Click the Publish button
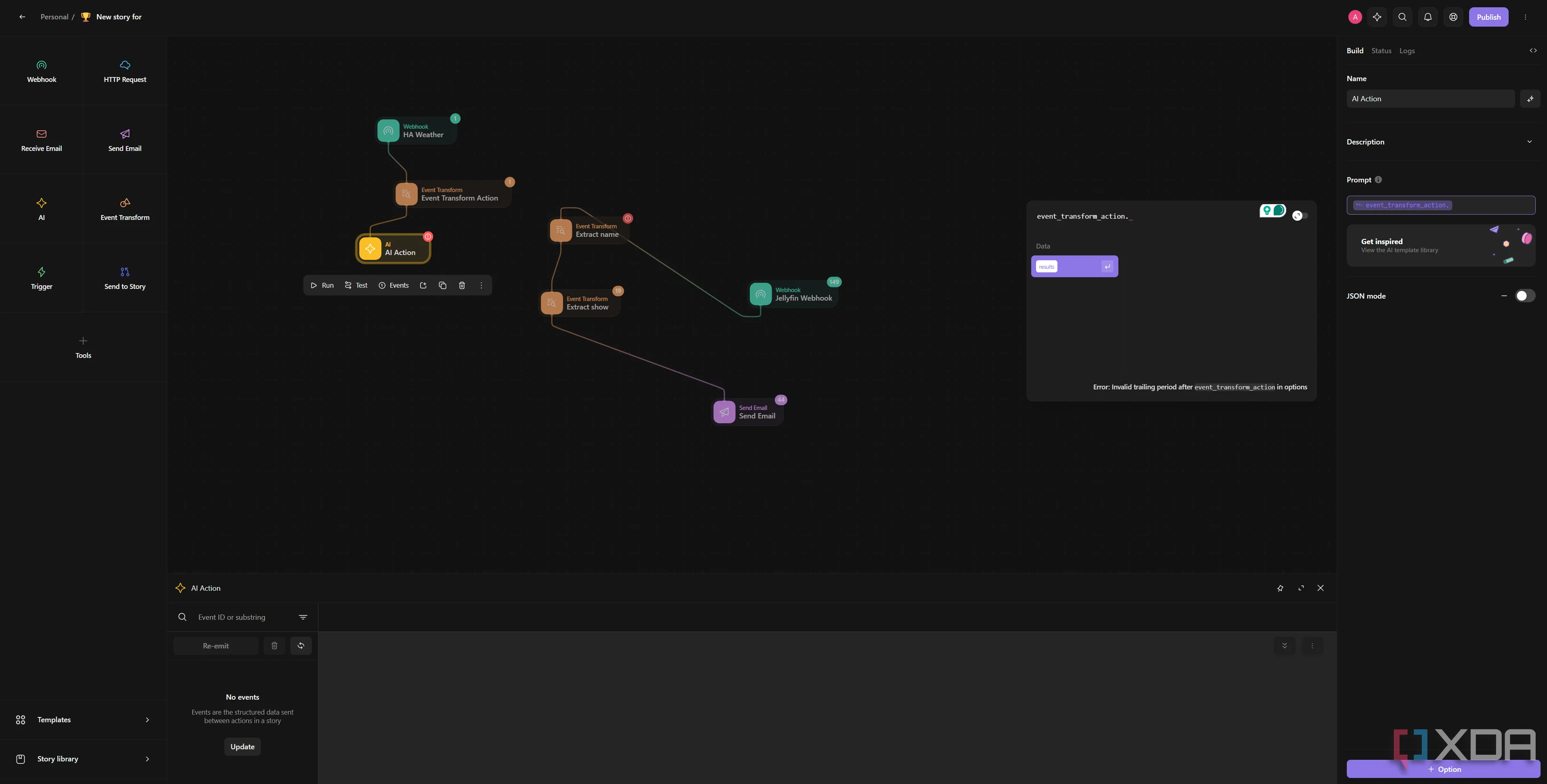 1488,17
